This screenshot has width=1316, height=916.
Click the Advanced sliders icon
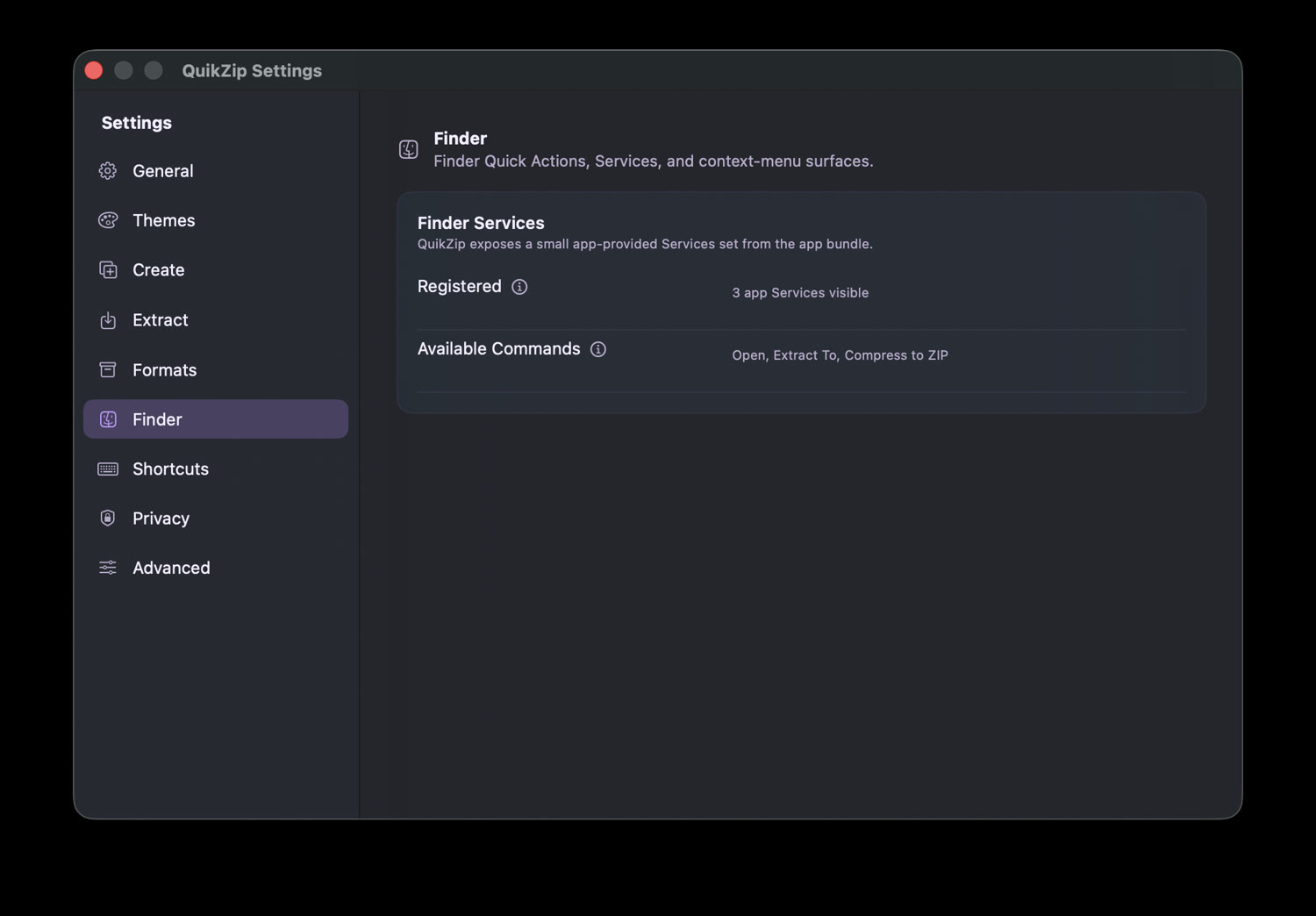pyautogui.click(x=108, y=568)
